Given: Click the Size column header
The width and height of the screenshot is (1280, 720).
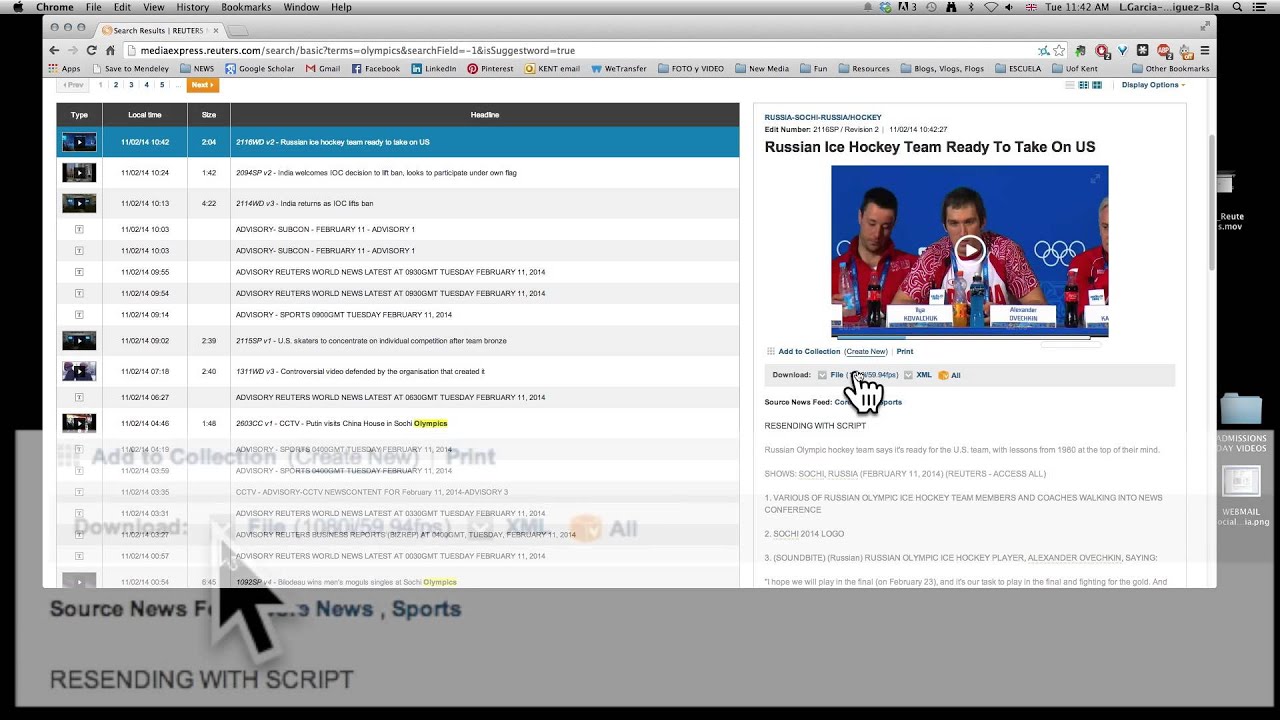Looking at the screenshot, I should click(x=209, y=115).
